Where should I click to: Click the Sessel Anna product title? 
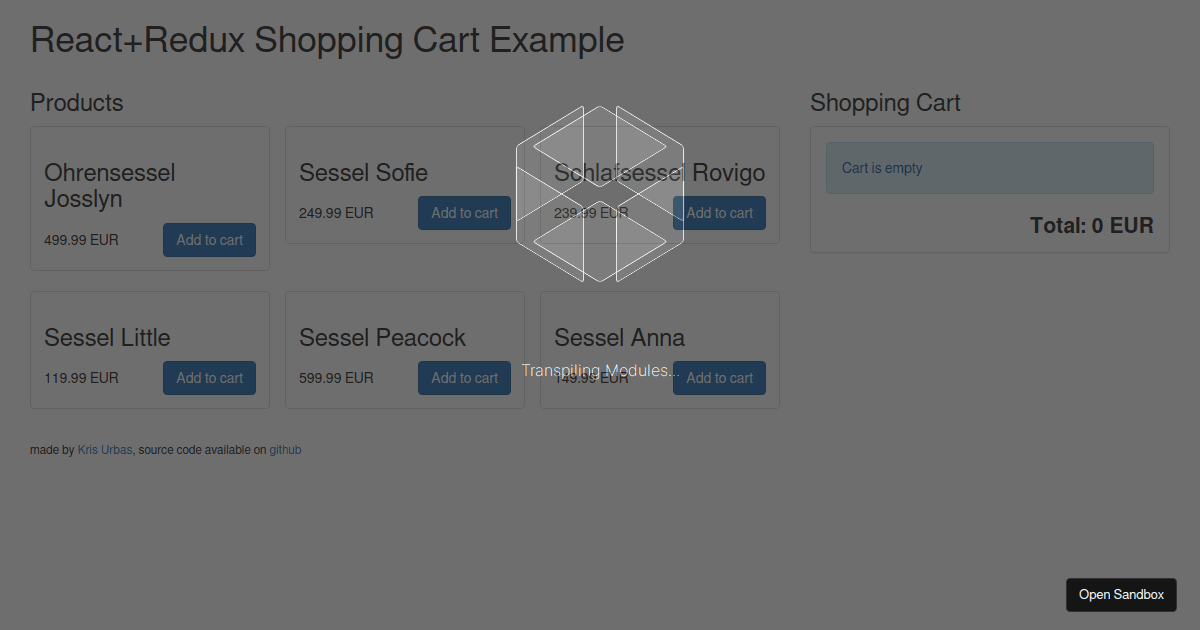619,338
